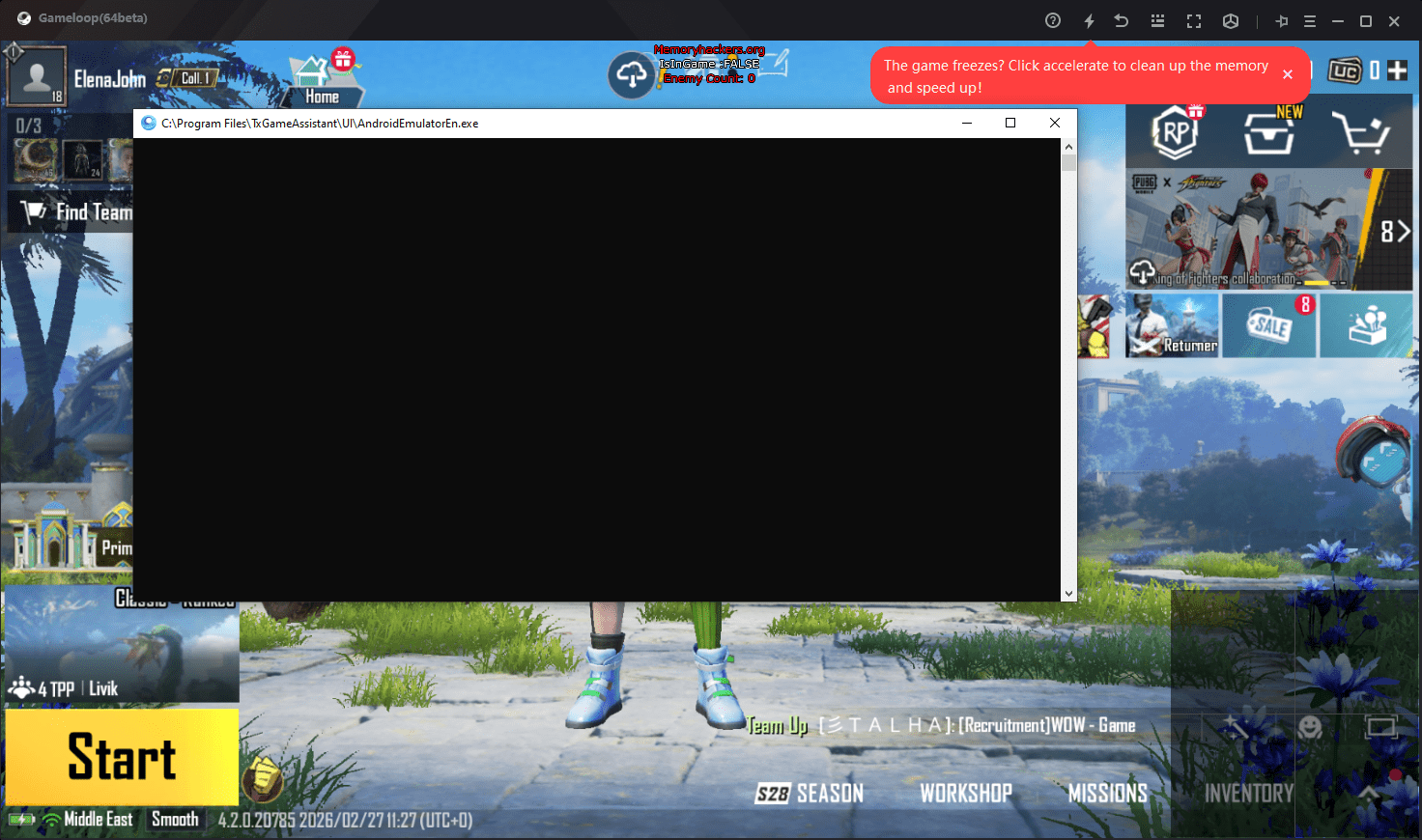
Task: Click the Prim palace event icon
Action: coord(70,538)
